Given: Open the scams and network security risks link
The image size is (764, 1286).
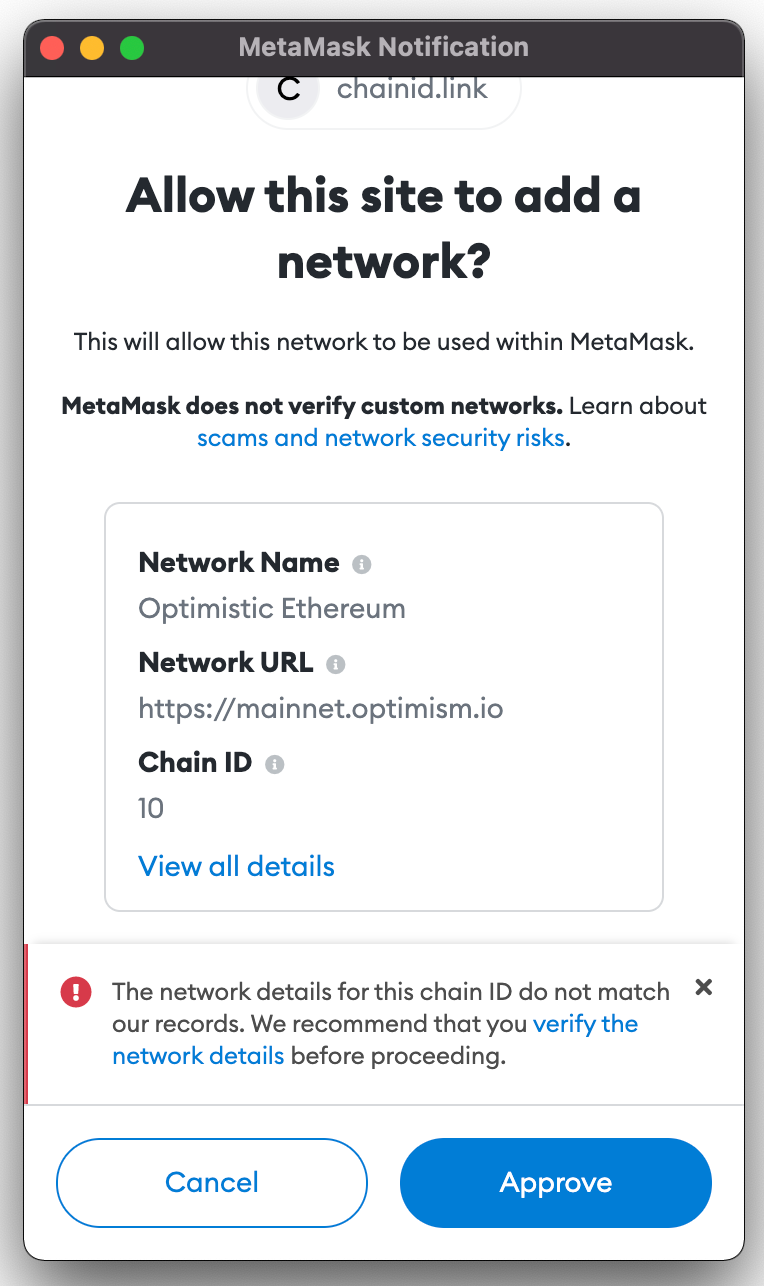Looking at the screenshot, I should pyautogui.click(x=380, y=438).
